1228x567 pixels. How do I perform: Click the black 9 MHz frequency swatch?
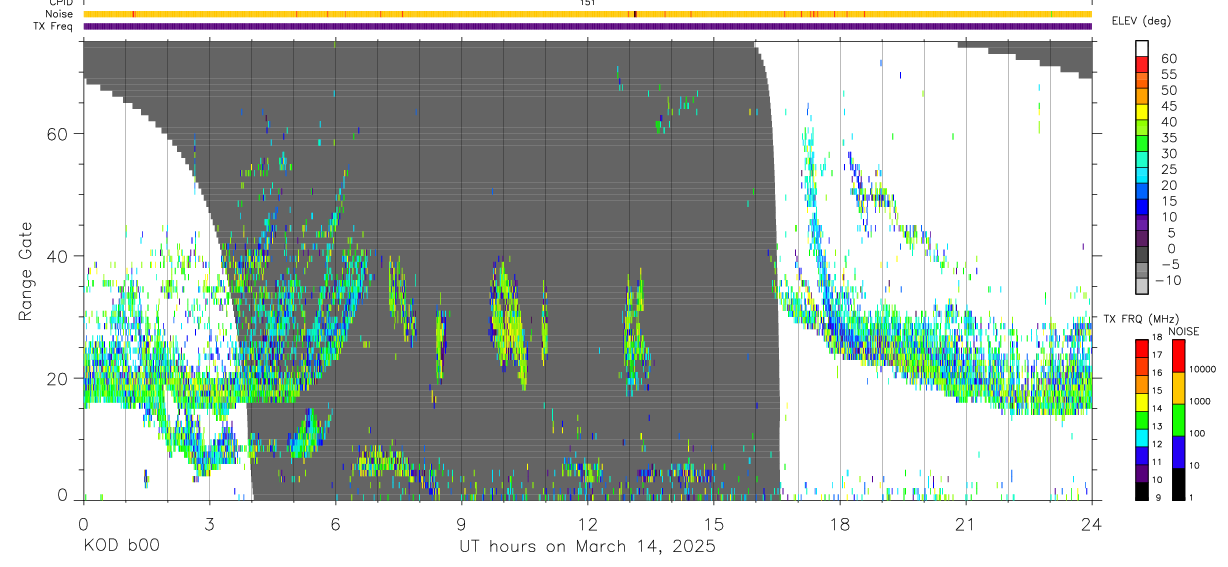coord(1142,490)
